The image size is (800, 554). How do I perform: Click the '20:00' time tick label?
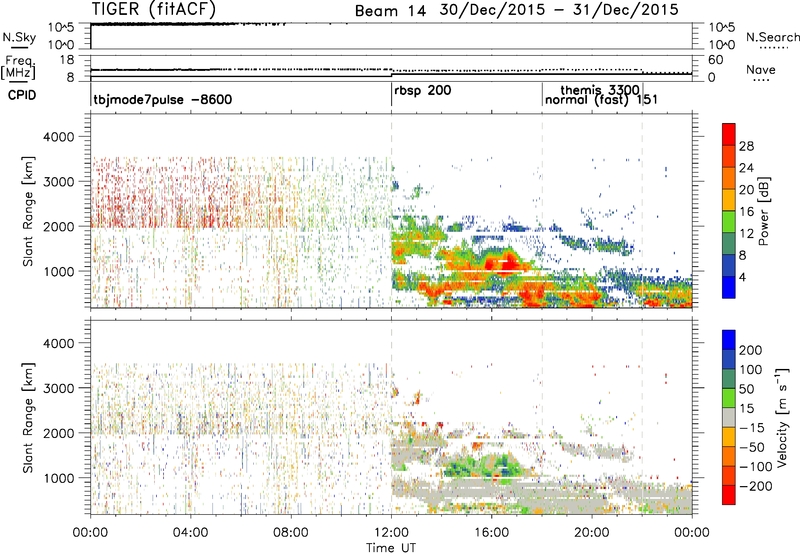pyautogui.click(x=592, y=533)
